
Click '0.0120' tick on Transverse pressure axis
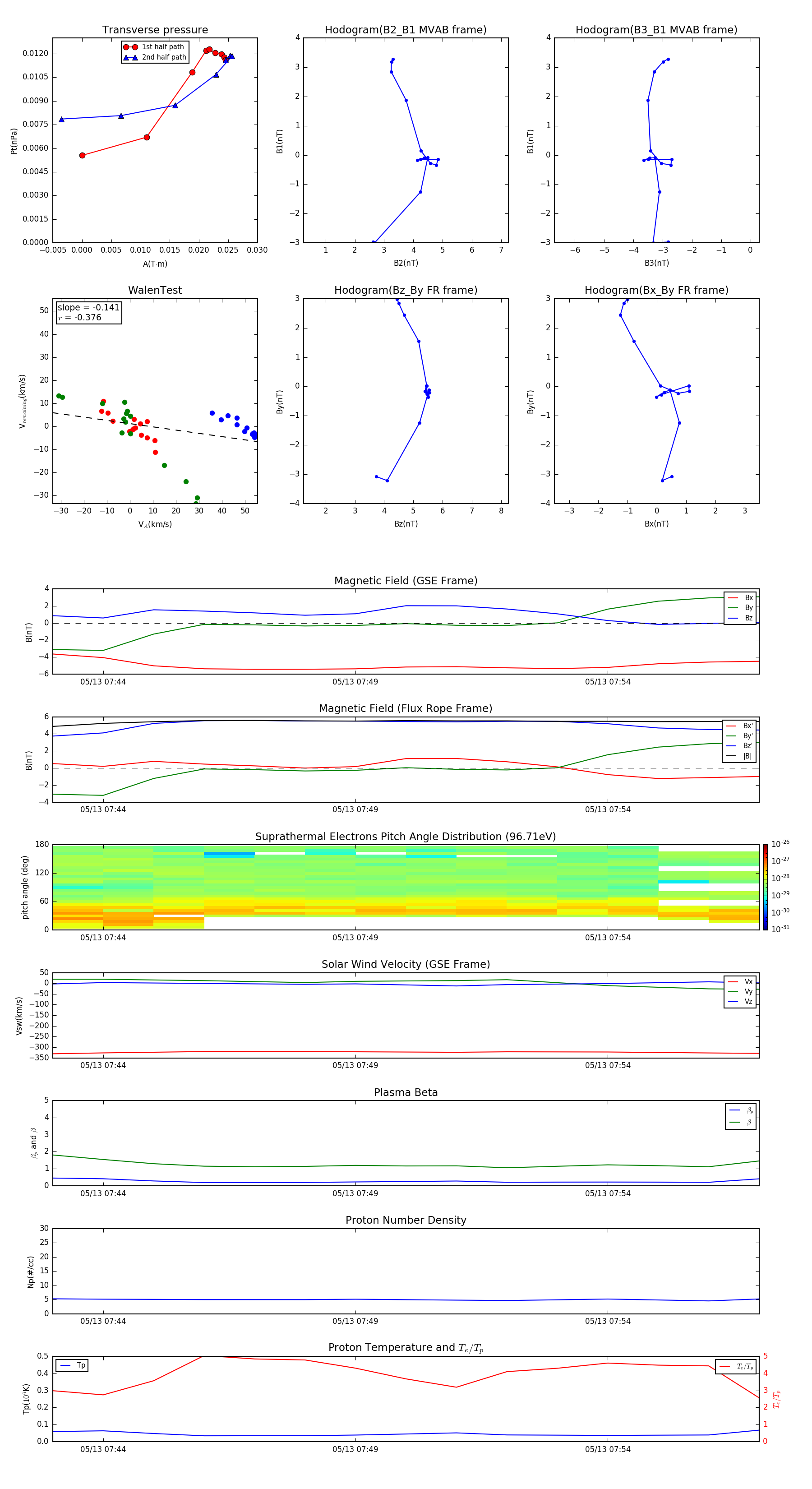35,53
